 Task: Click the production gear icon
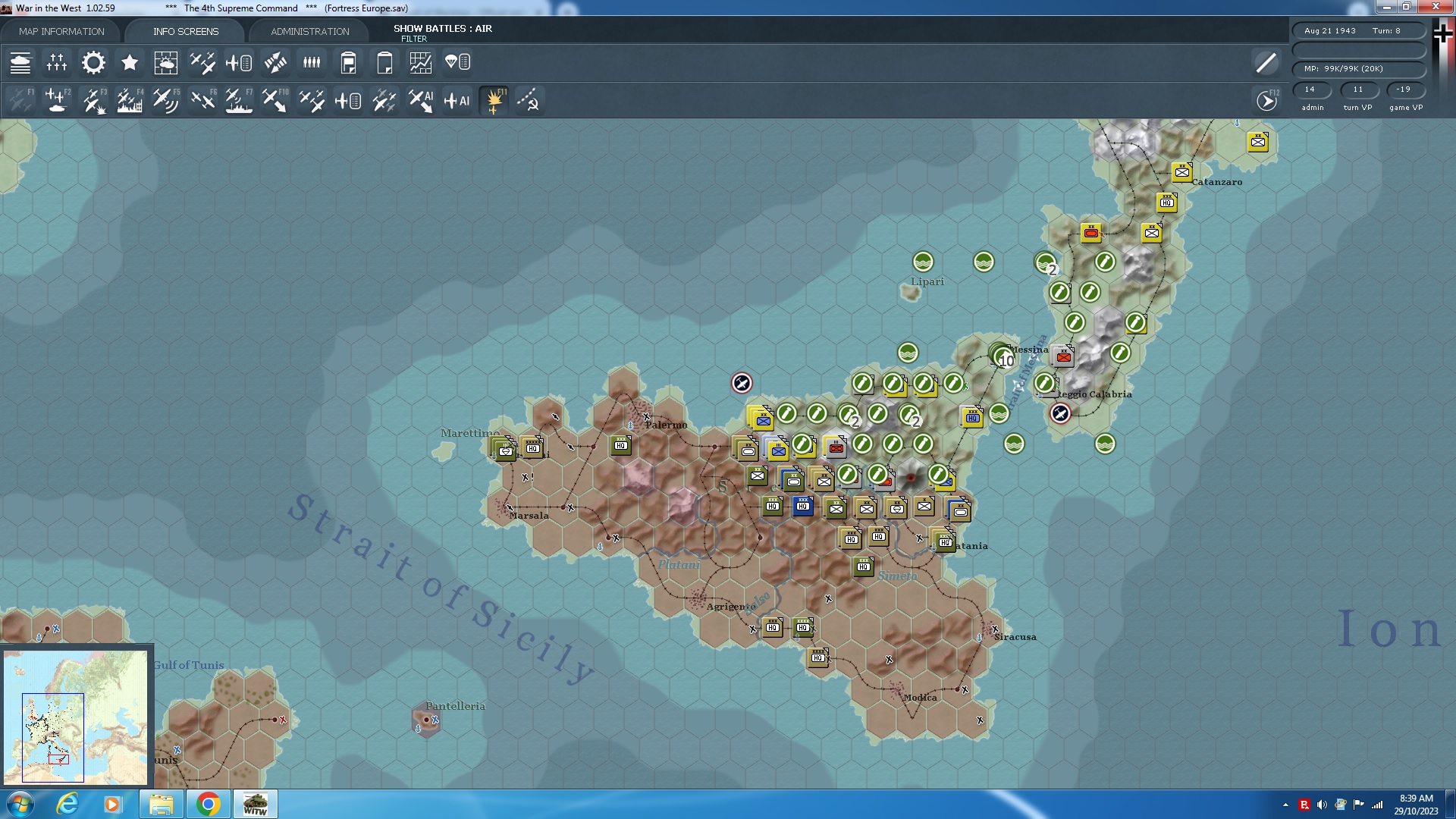click(93, 62)
